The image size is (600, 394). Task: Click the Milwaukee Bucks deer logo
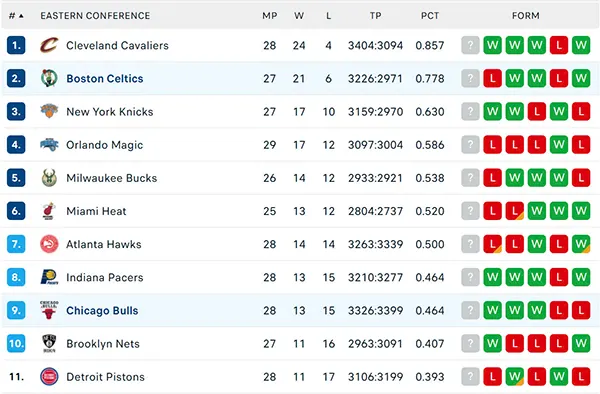click(x=49, y=178)
